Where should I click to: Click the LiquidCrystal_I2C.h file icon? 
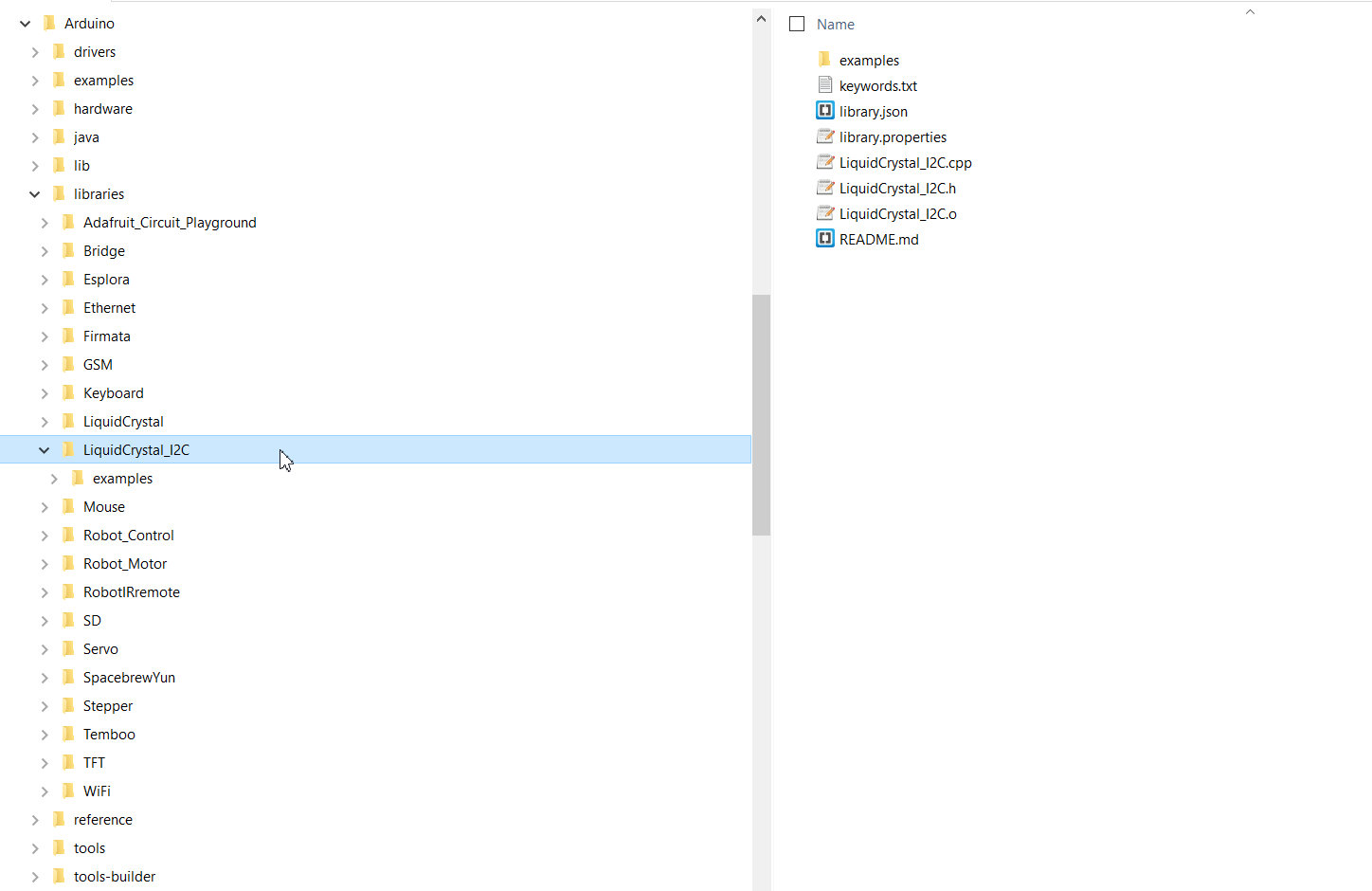825,188
